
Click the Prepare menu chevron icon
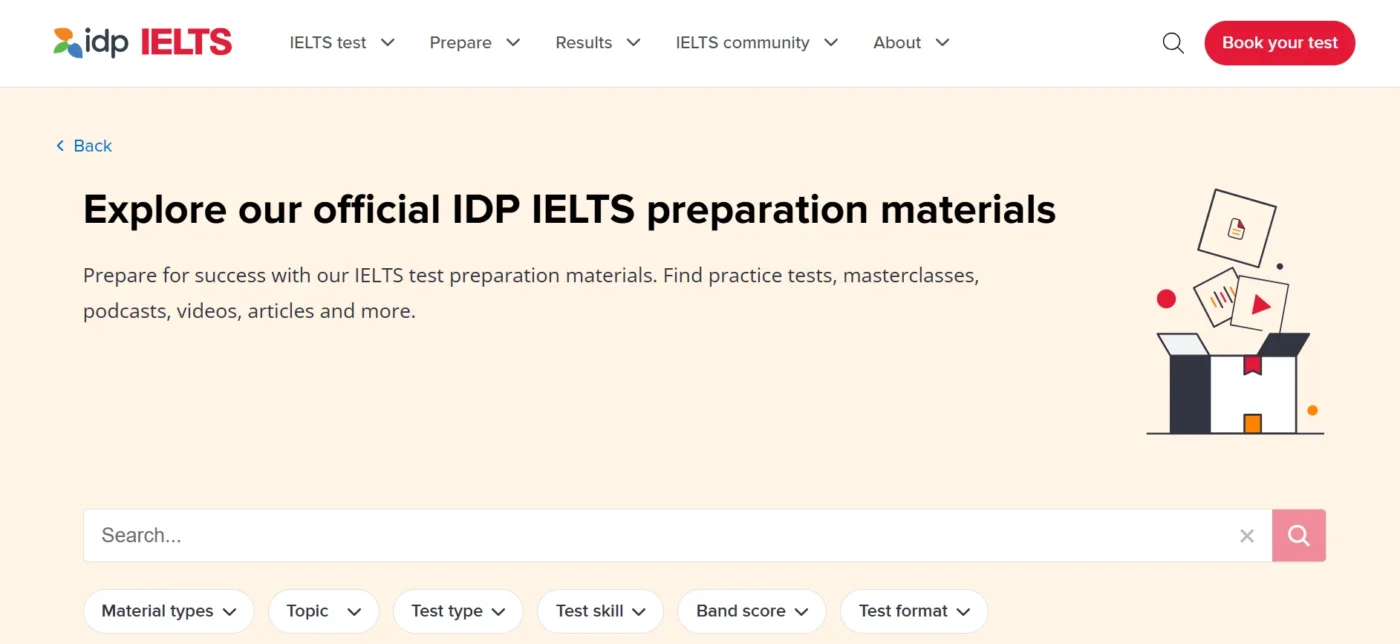[x=512, y=43]
